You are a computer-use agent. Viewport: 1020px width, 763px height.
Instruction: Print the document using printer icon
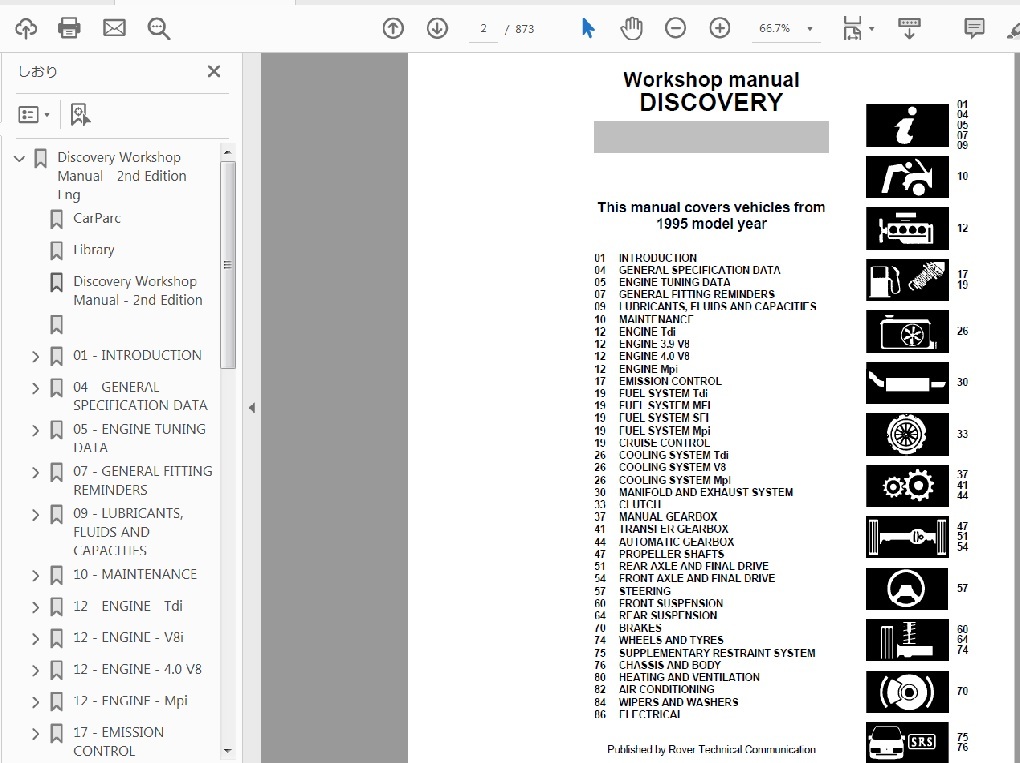pos(70,29)
